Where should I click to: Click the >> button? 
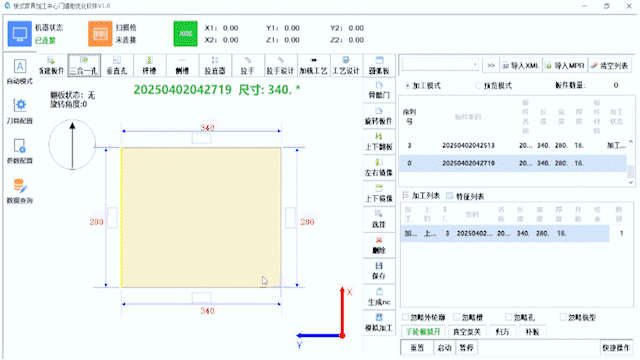[x=491, y=65]
